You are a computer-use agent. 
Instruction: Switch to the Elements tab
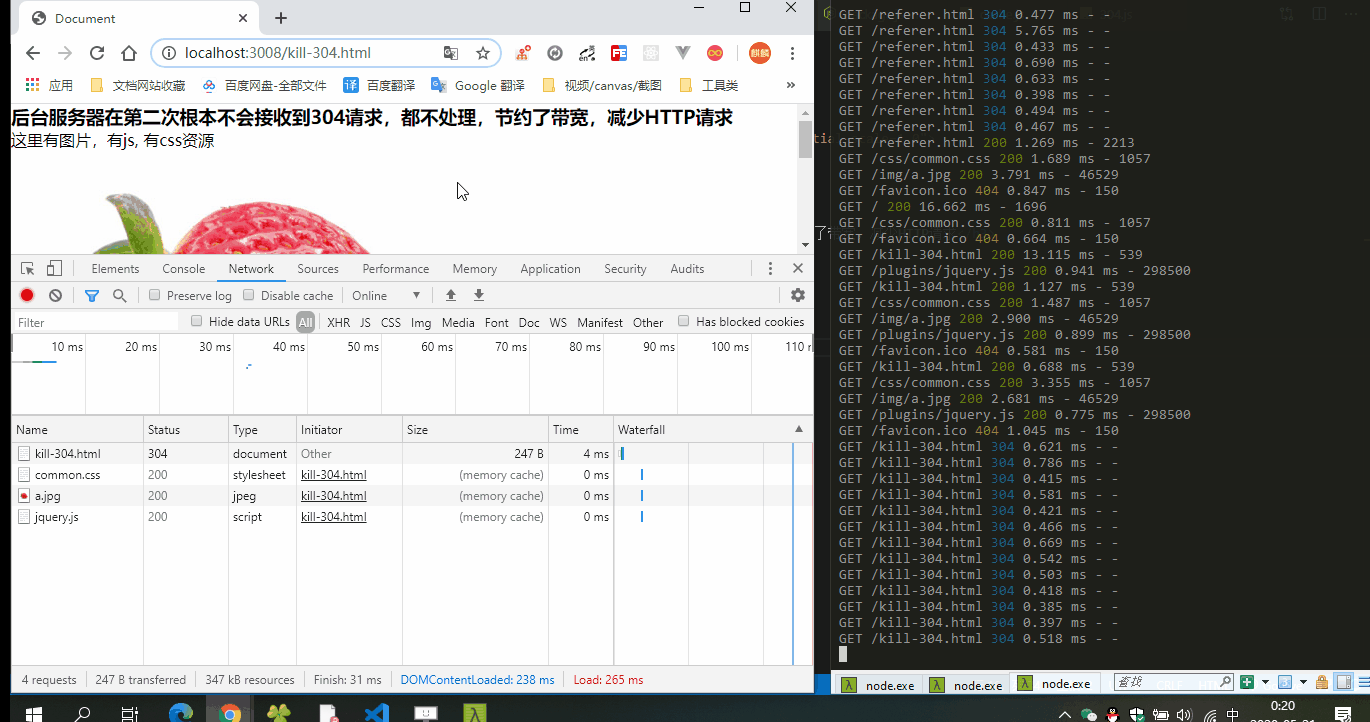click(x=115, y=268)
